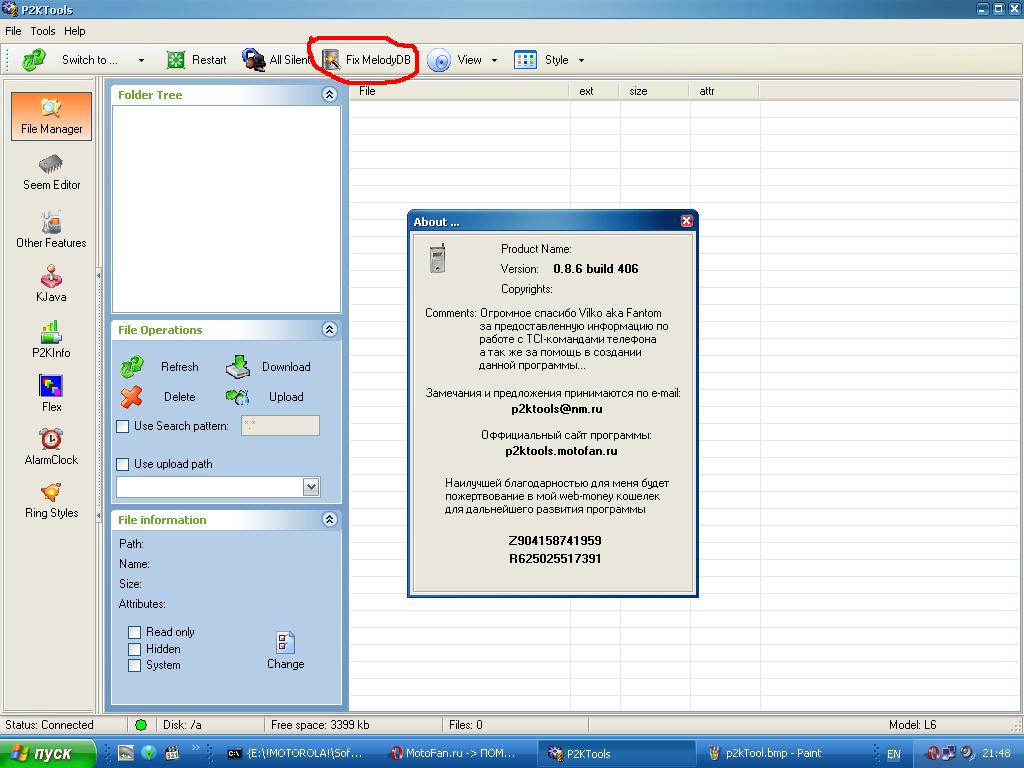Enable Use upload path checkbox
The height and width of the screenshot is (768, 1024).
click(123, 464)
